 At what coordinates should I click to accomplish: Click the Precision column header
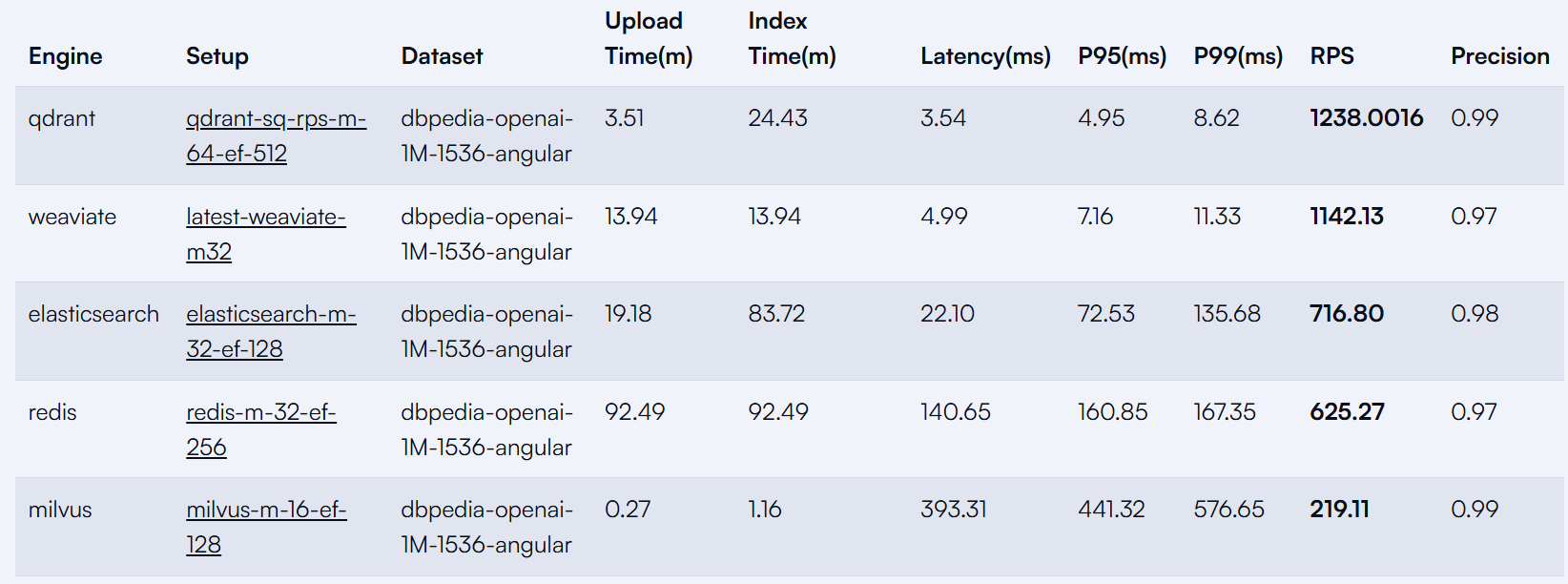(x=1499, y=56)
